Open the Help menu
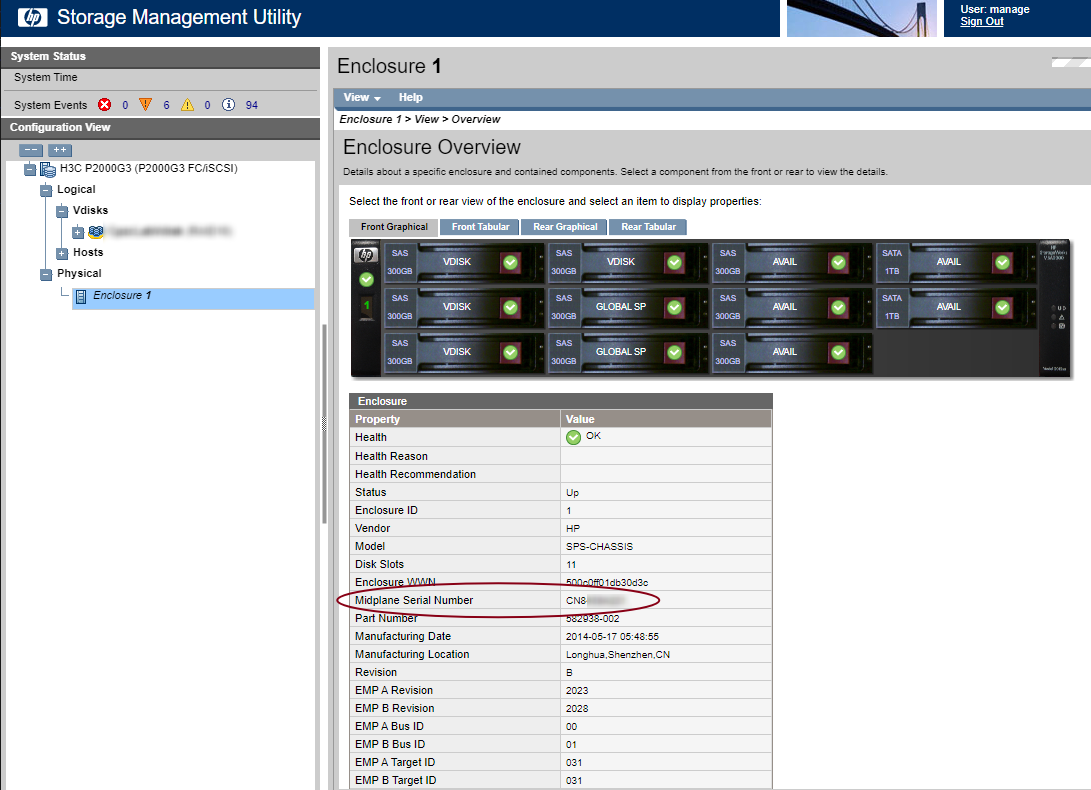This screenshot has width=1091, height=790. click(411, 97)
